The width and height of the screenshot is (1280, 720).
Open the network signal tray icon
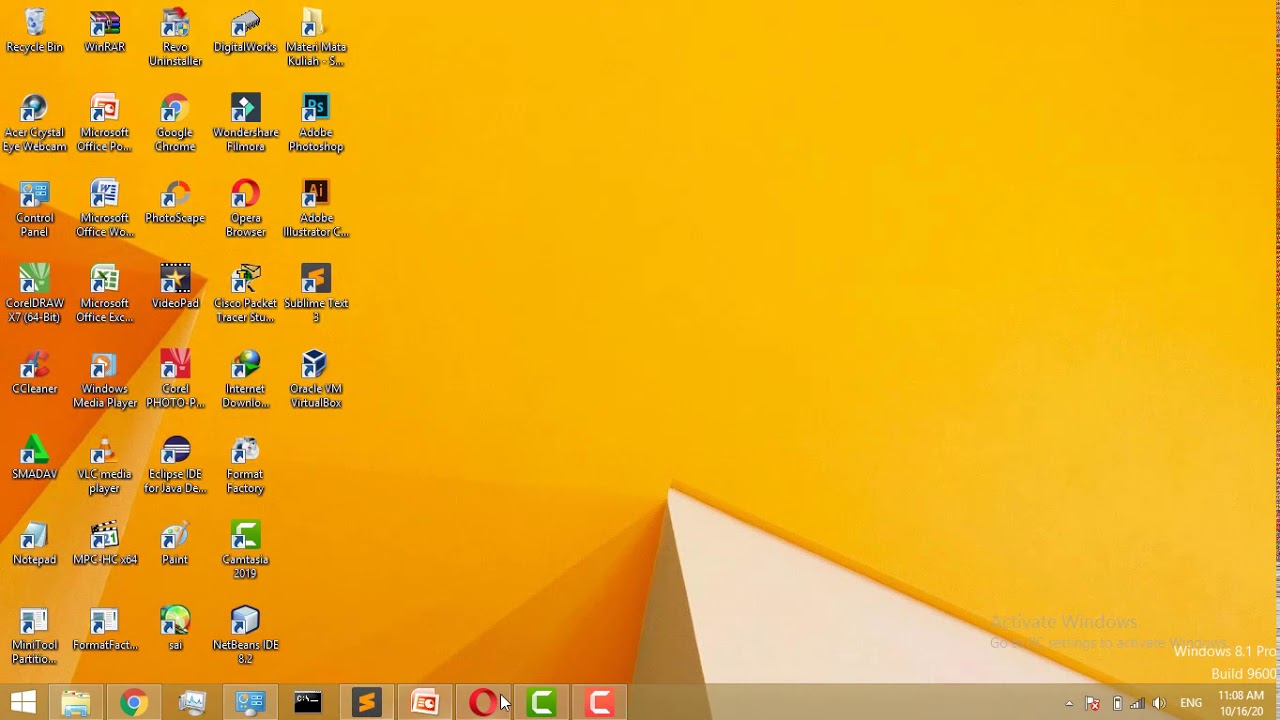(x=1137, y=703)
